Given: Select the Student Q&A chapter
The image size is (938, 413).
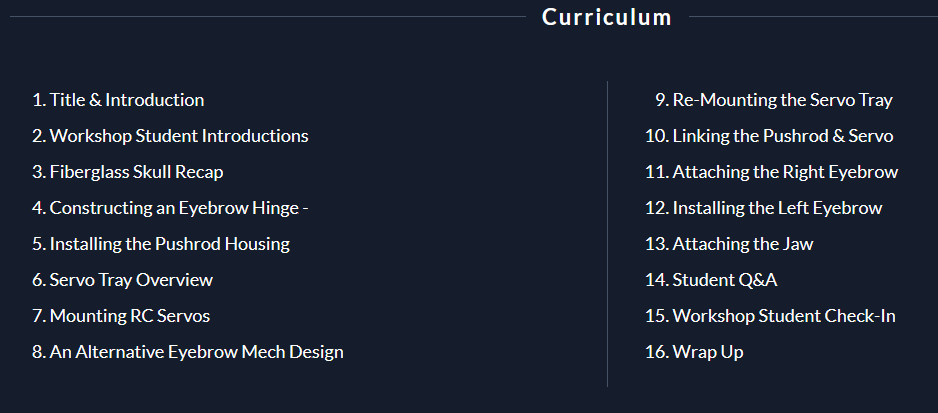Looking at the screenshot, I should (x=711, y=280).
